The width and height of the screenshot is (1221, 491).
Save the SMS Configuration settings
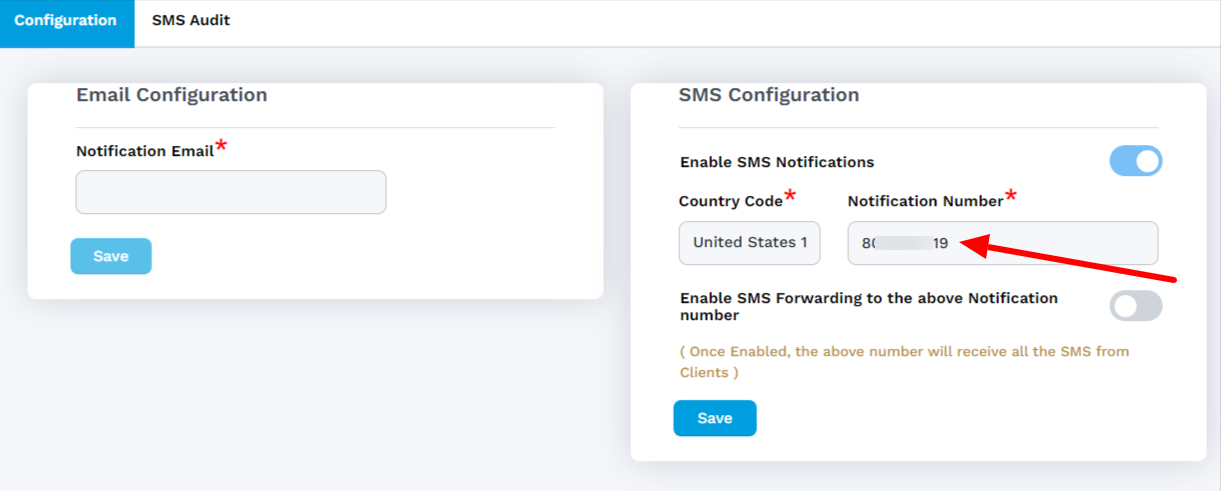tap(715, 418)
